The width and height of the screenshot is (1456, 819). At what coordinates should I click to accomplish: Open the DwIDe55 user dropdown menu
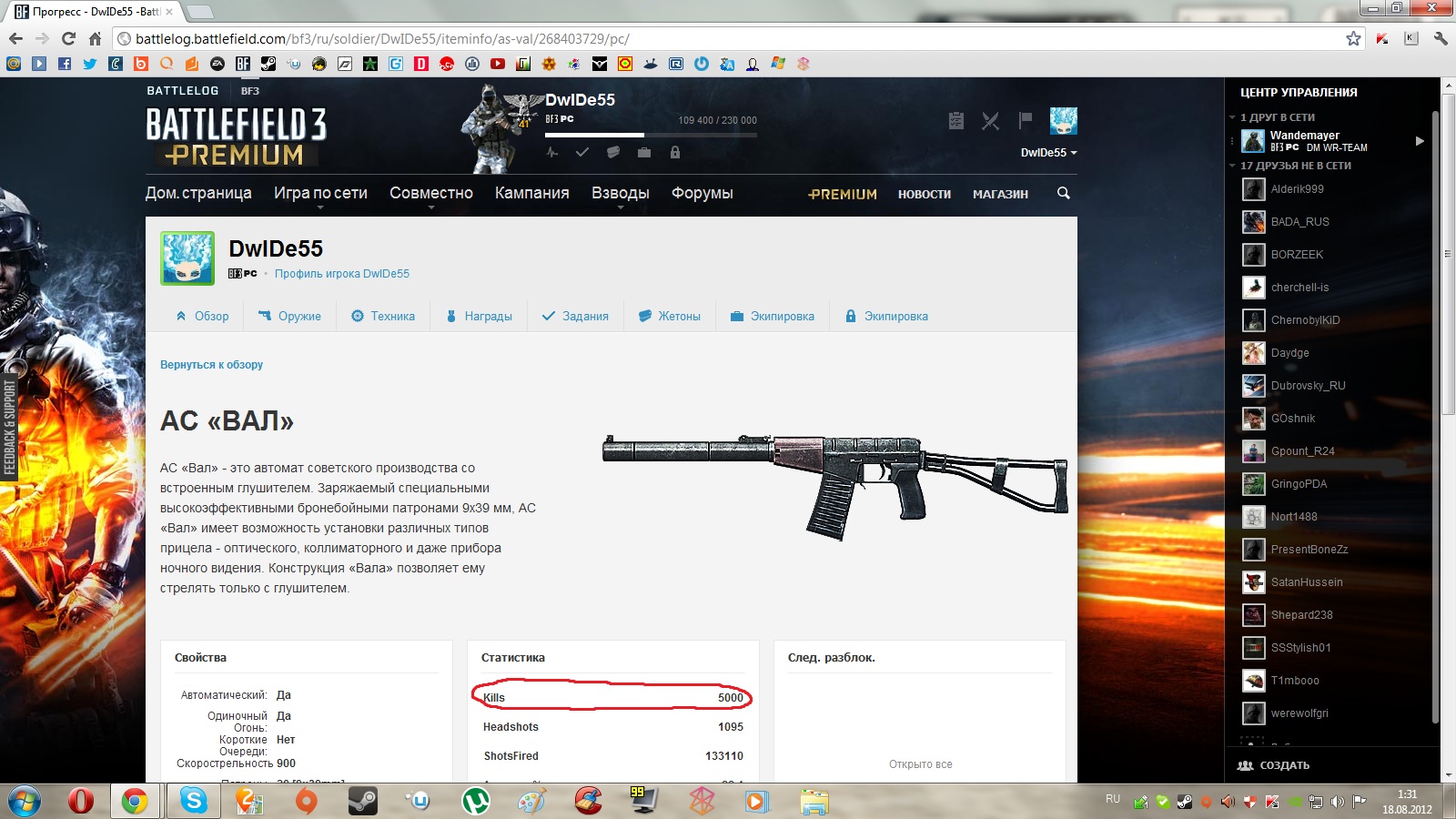point(1048,153)
